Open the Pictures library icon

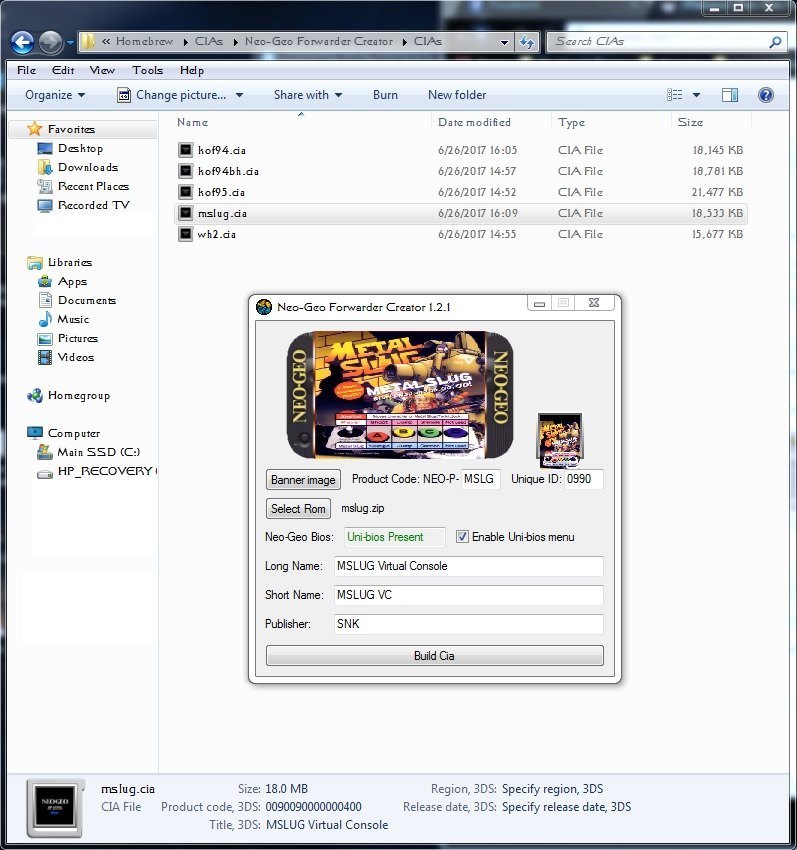click(x=45, y=339)
